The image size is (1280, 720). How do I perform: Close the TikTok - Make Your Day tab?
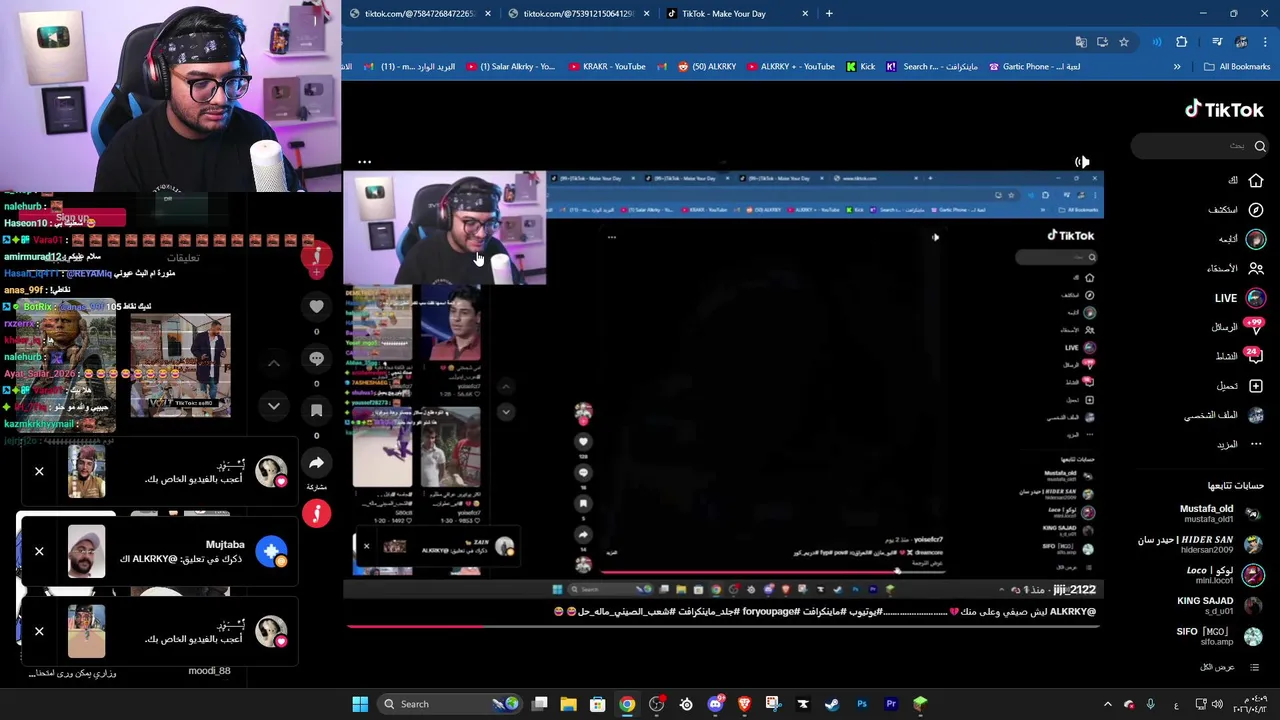click(805, 14)
